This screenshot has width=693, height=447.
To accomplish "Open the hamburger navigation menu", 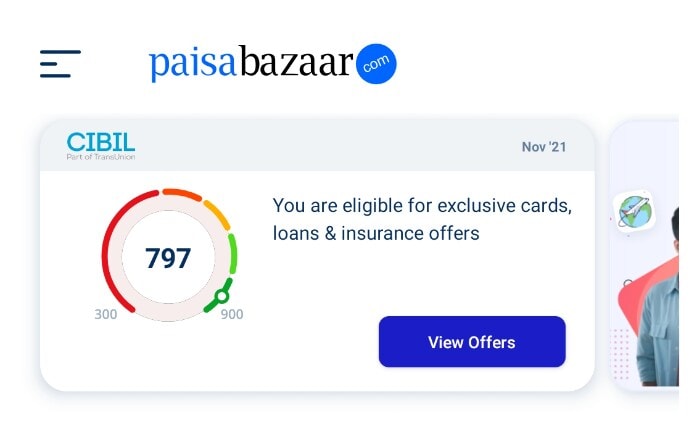I will tap(60, 64).
